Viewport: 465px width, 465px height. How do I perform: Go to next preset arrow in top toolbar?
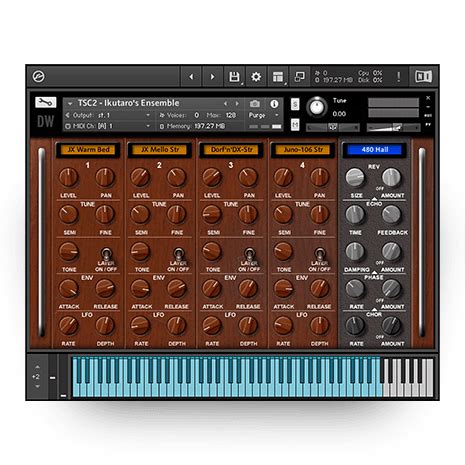pos(212,77)
